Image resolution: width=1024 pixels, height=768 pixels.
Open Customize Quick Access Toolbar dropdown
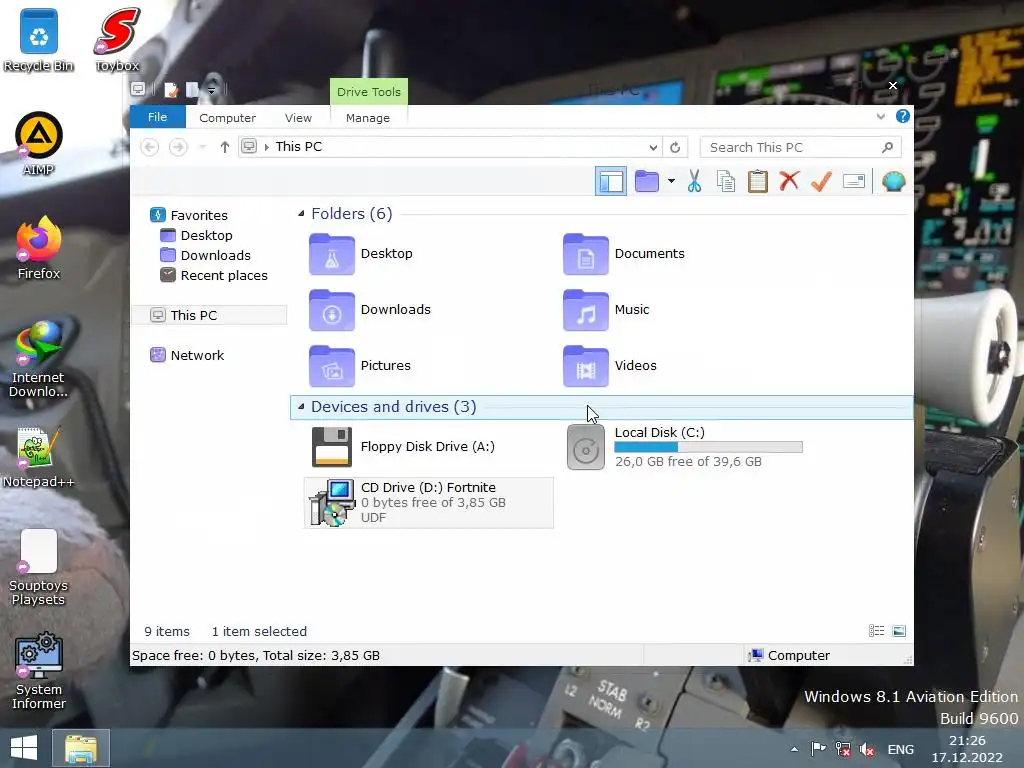tap(212, 89)
